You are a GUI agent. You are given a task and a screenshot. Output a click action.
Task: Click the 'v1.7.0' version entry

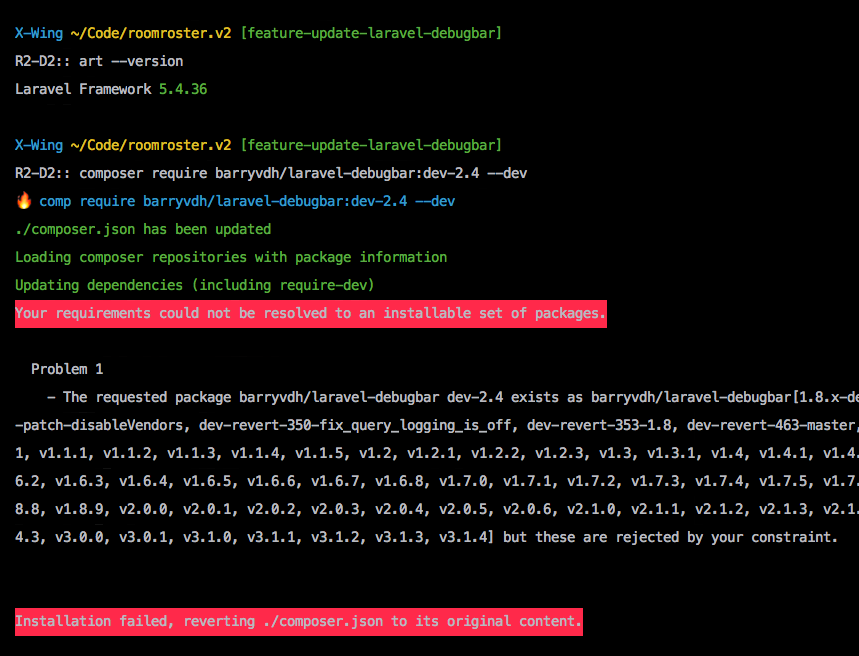click(x=463, y=481)
